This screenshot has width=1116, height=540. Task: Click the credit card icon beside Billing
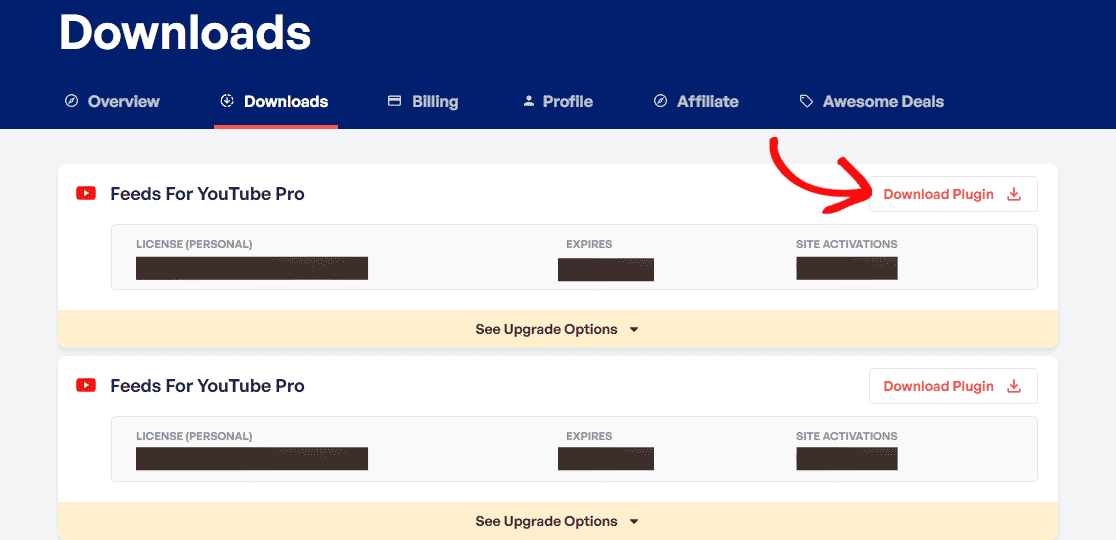click(x=394, y=101)
